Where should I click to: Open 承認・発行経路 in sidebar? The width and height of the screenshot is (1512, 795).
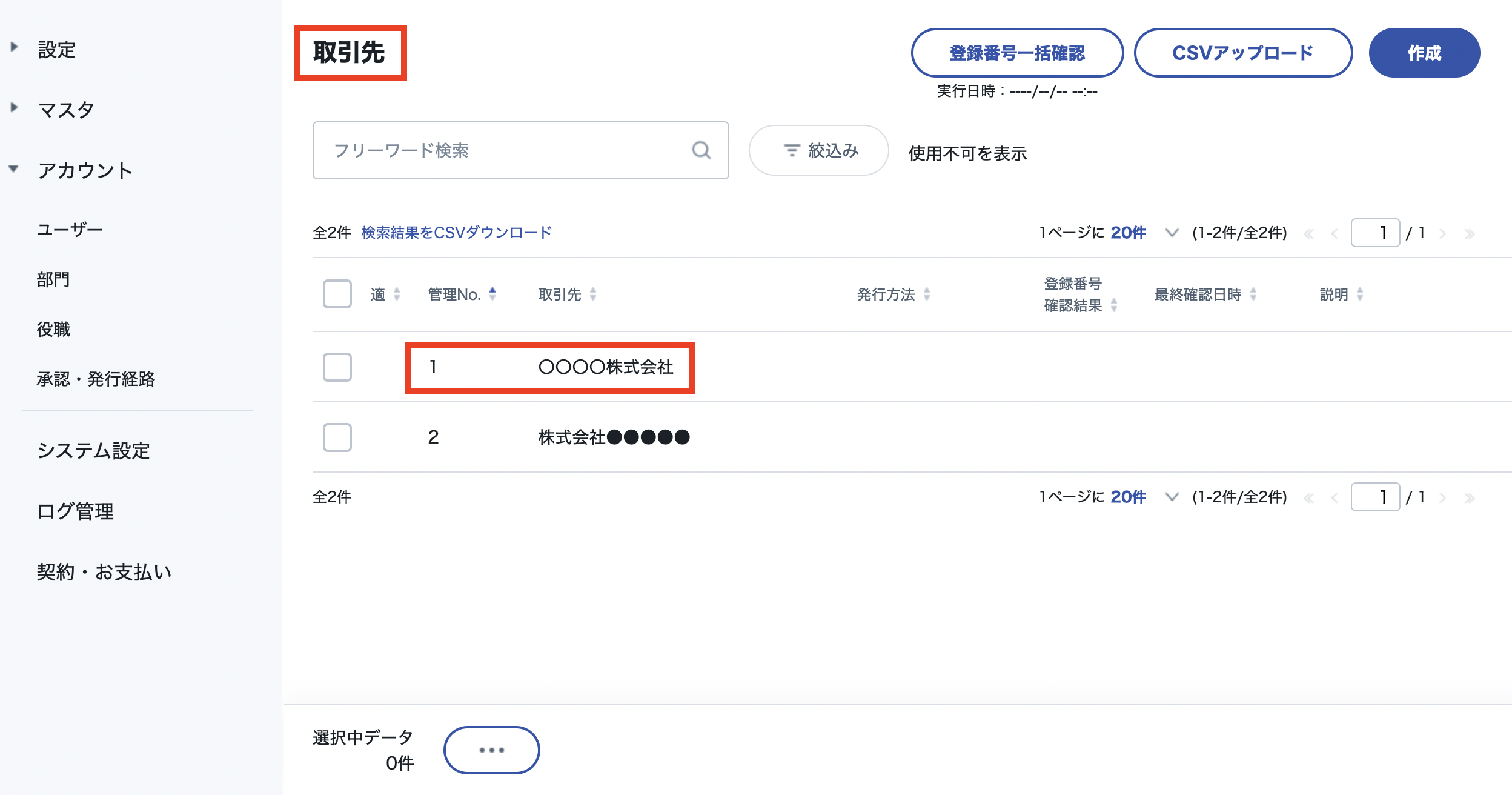(x=96, y=379)
